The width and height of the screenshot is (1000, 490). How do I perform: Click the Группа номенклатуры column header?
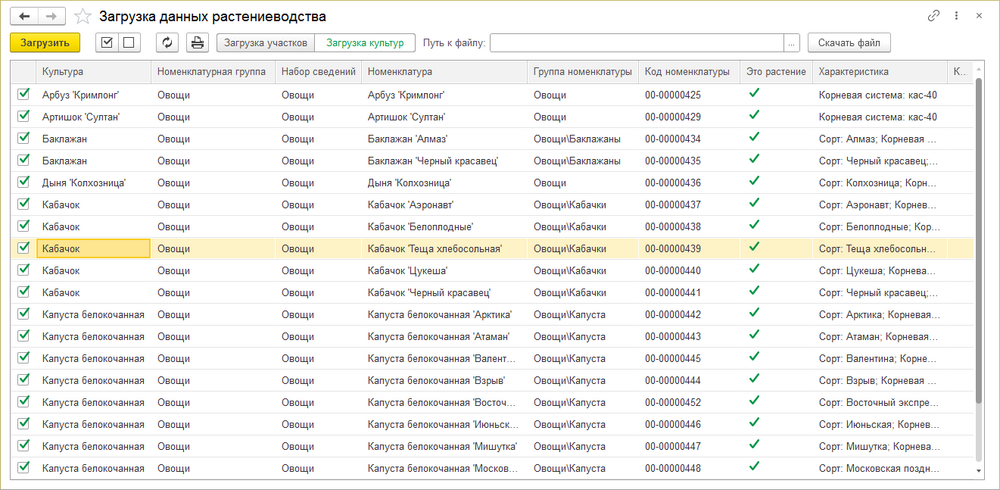pyautogui.click(x=583, y=72)
